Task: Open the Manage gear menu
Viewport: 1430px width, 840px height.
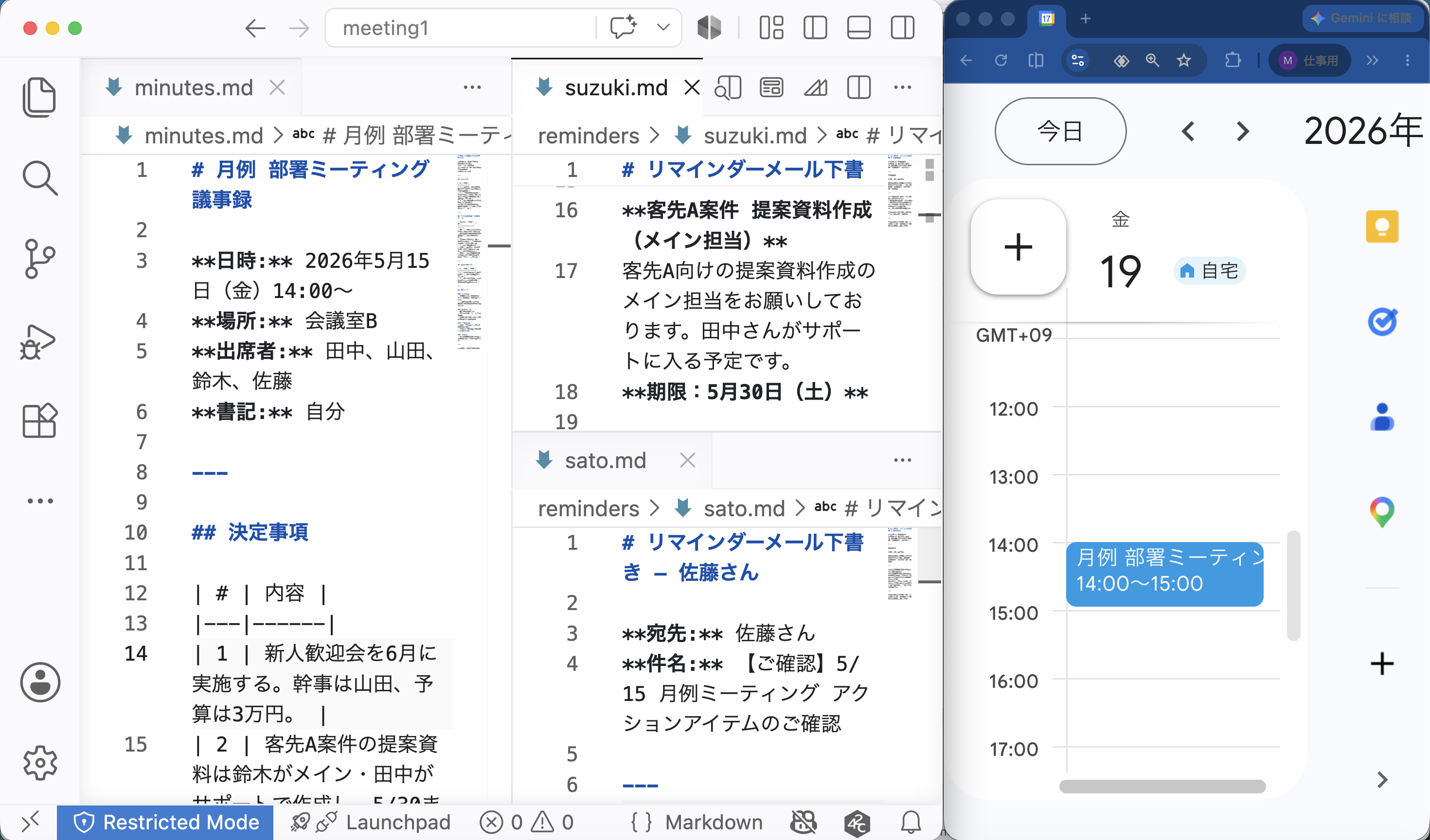Action: [x=40, y=762]
